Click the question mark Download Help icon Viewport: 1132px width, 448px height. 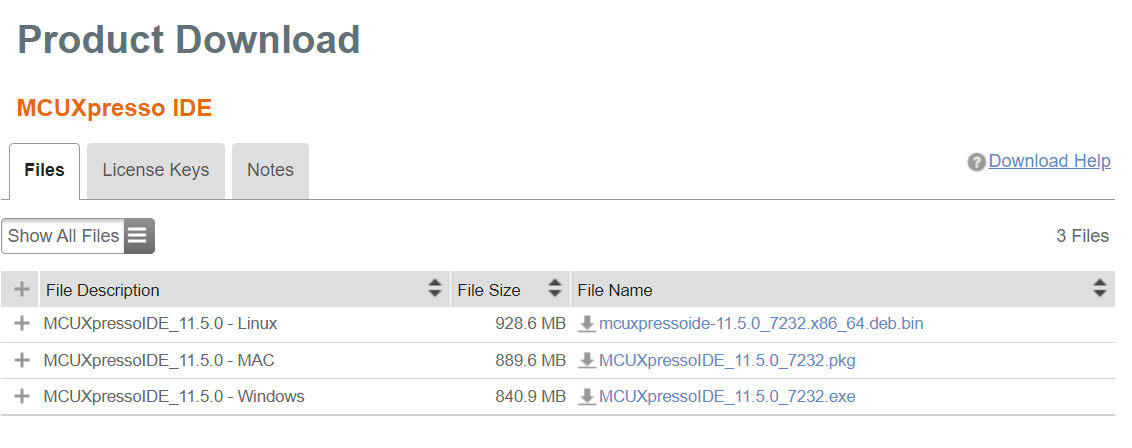pos(976,162)
